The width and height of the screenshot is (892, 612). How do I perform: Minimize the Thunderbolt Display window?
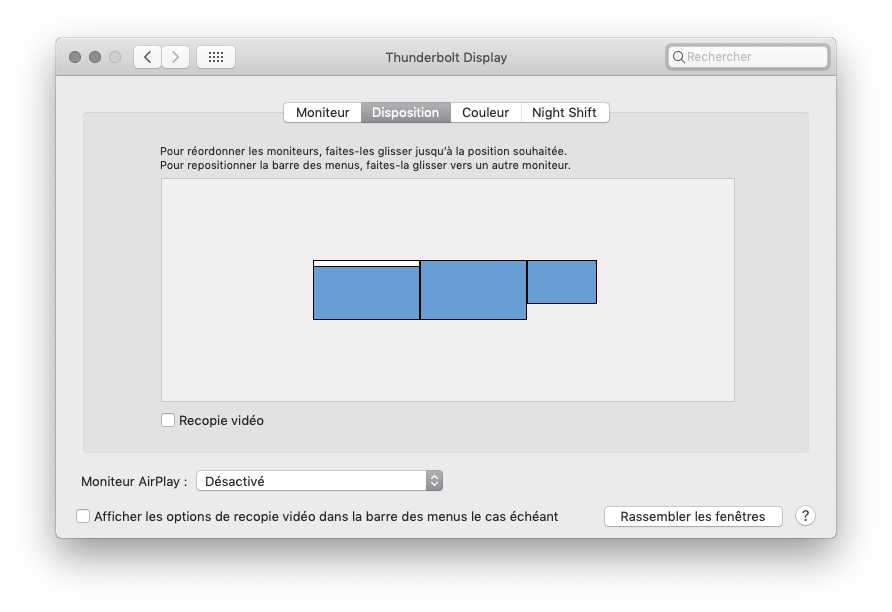tap(95, 57)
